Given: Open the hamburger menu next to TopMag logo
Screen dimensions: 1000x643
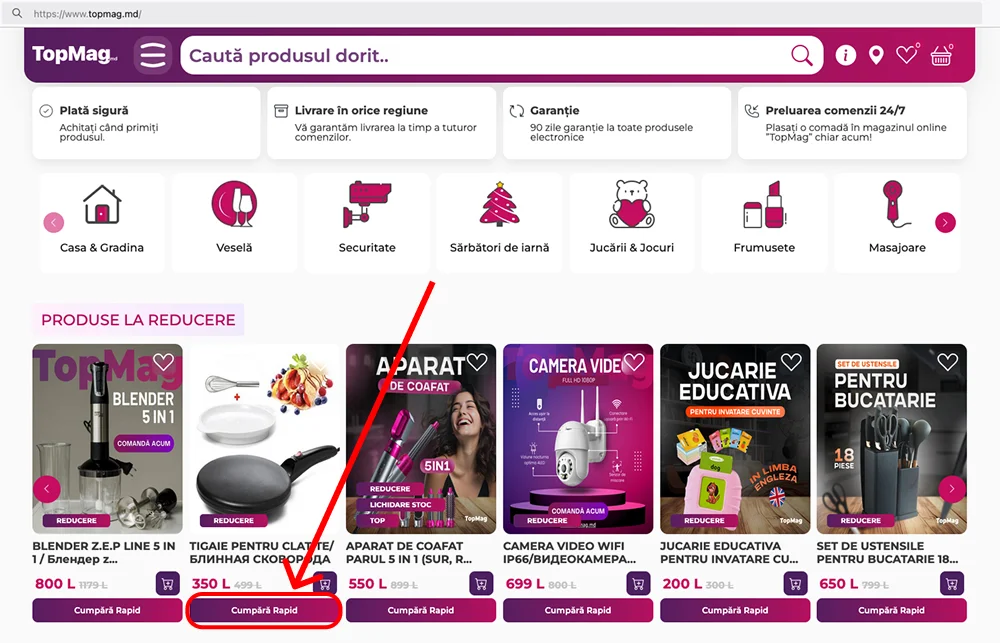Looking at the screenshot, I should click(x=152, y=55).
